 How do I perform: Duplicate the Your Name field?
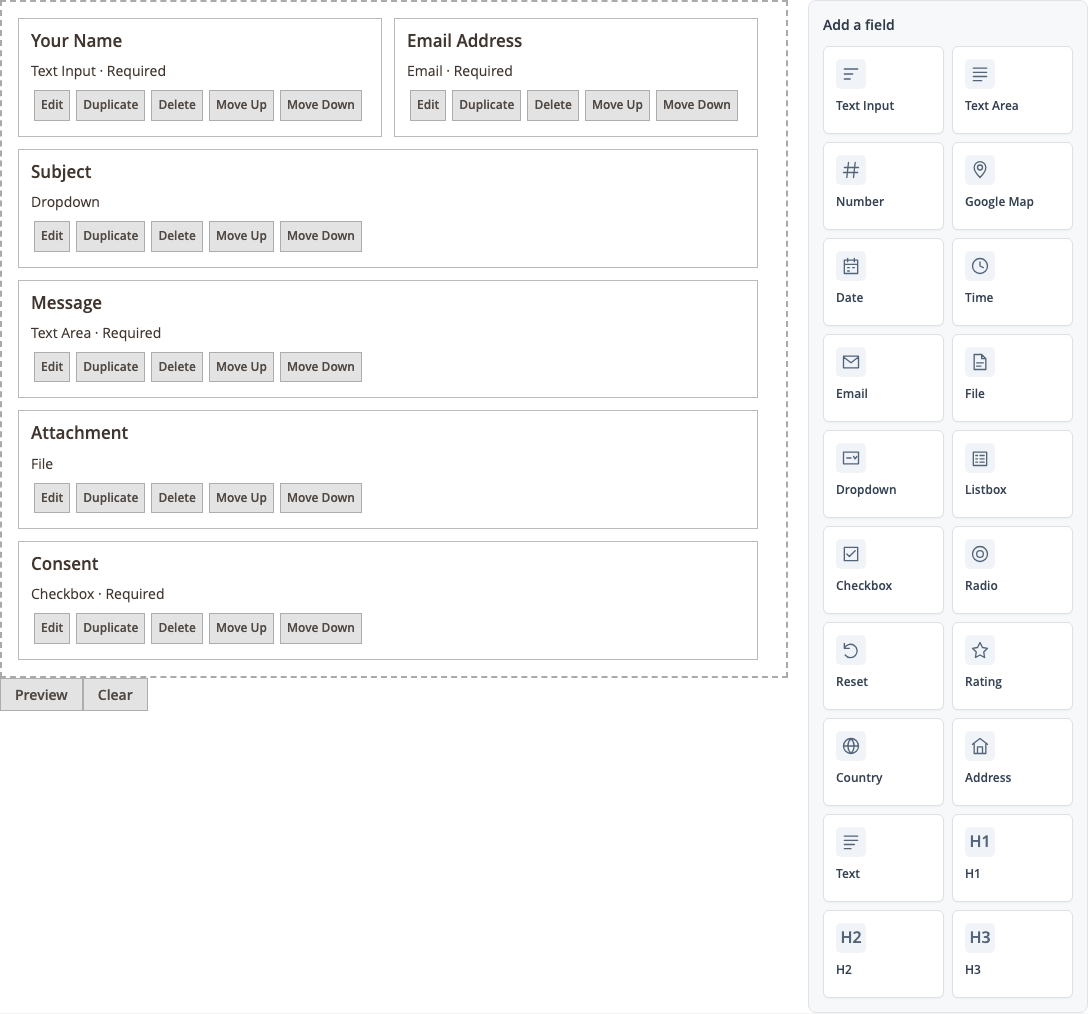pyautogui.click(x=110, y=105)
